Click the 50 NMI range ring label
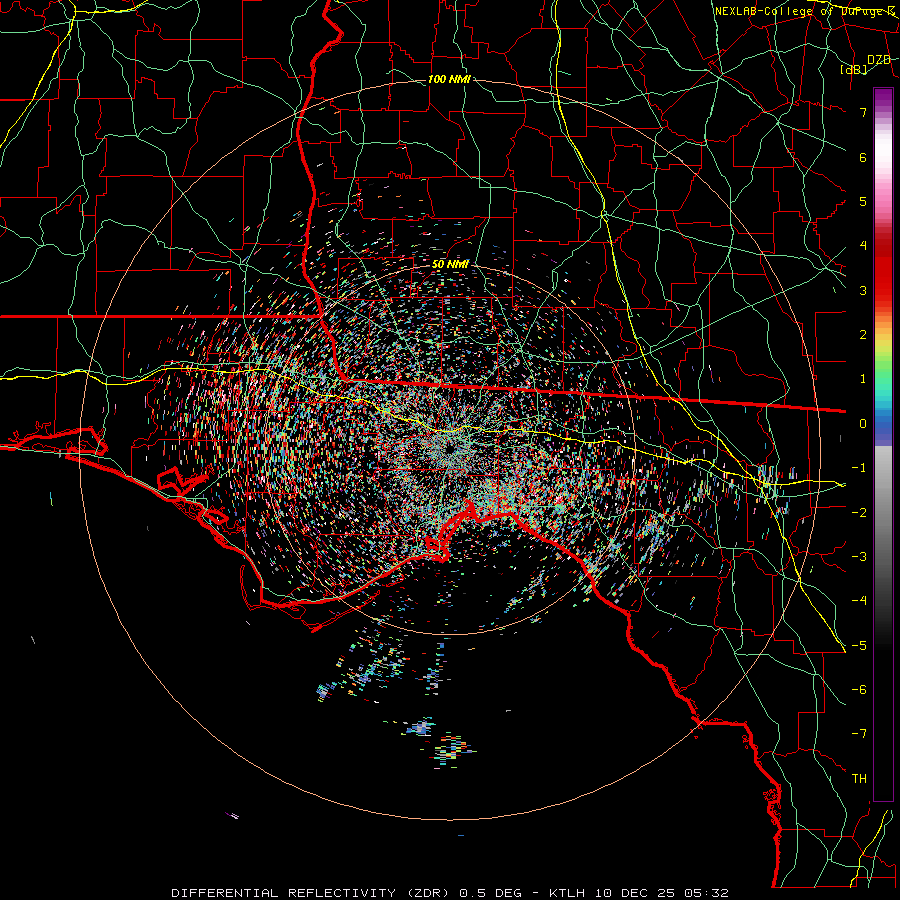Image resolution: width=900 pixels, height=900 pixels. [451, 264]
